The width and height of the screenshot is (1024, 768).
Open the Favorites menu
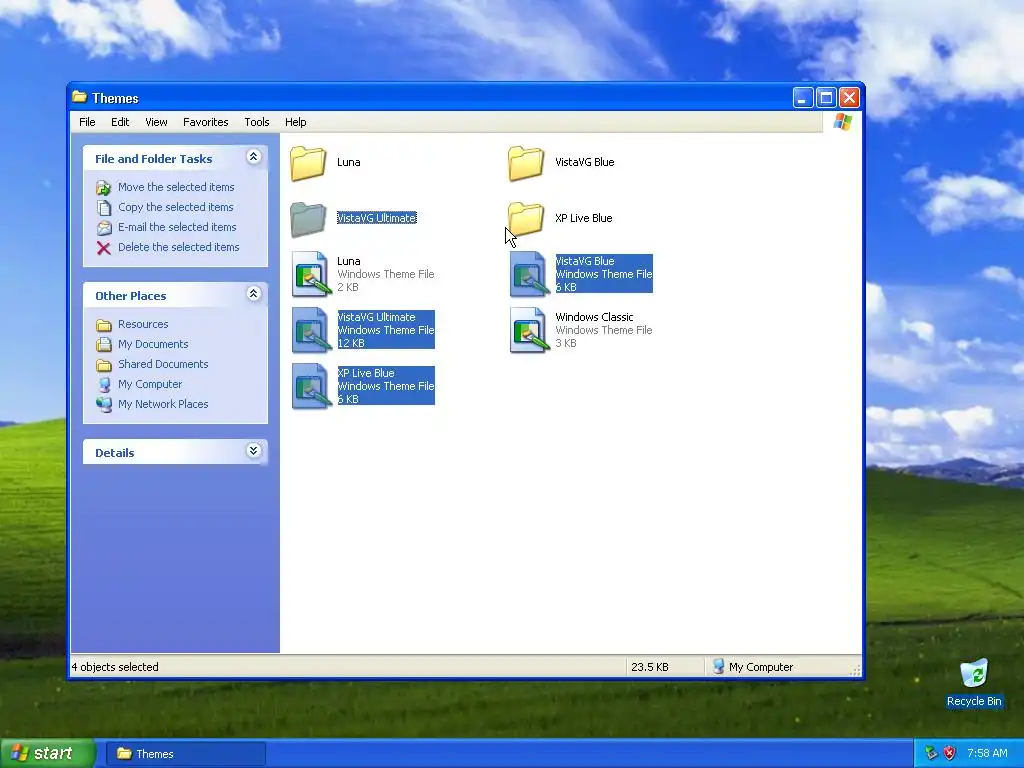coord(206,122)
